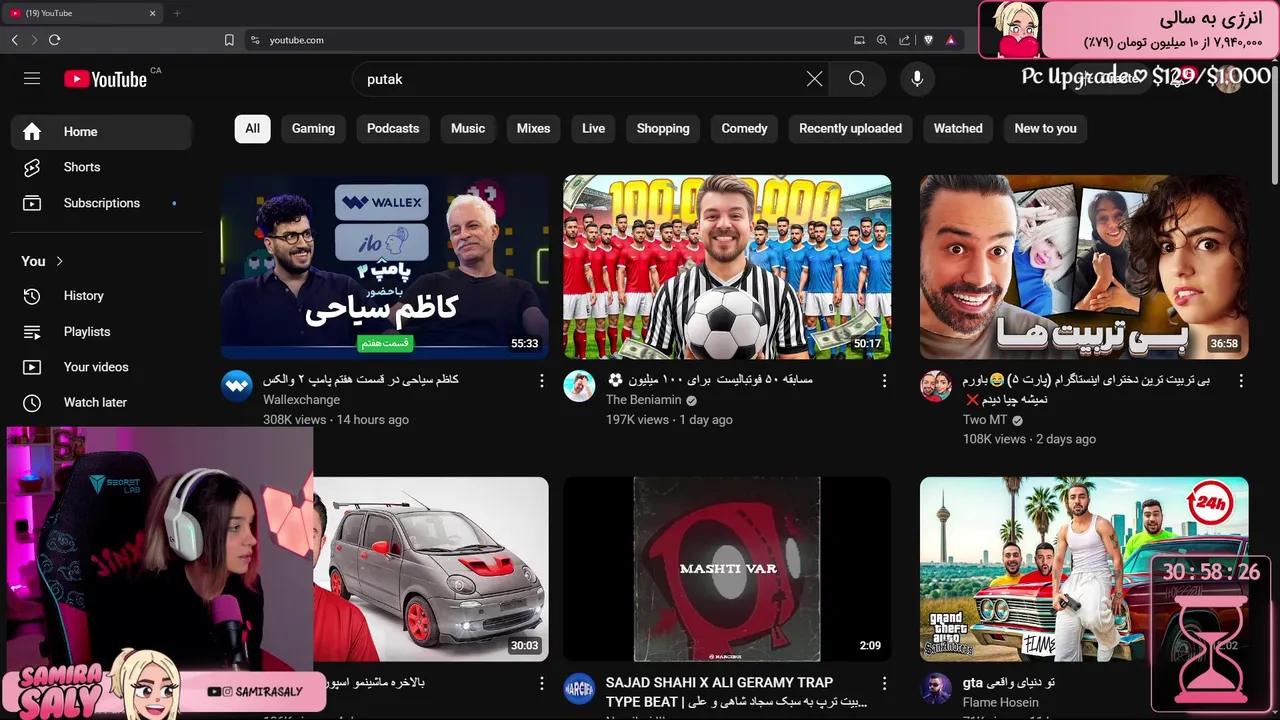Open the zoom magnifier in address bar
Screen dimensions: 1280x720
[882, 40]
